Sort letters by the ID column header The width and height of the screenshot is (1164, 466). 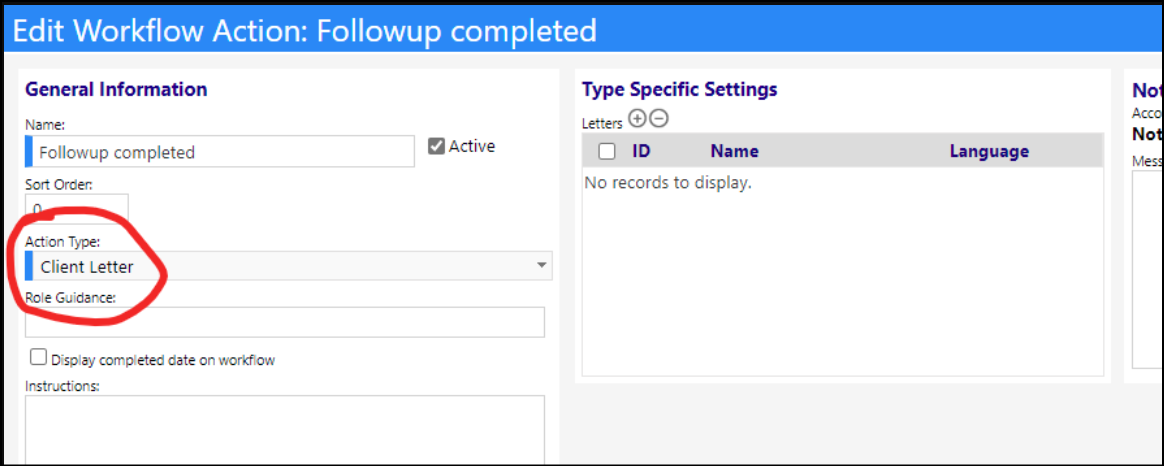tap(641, 151)
